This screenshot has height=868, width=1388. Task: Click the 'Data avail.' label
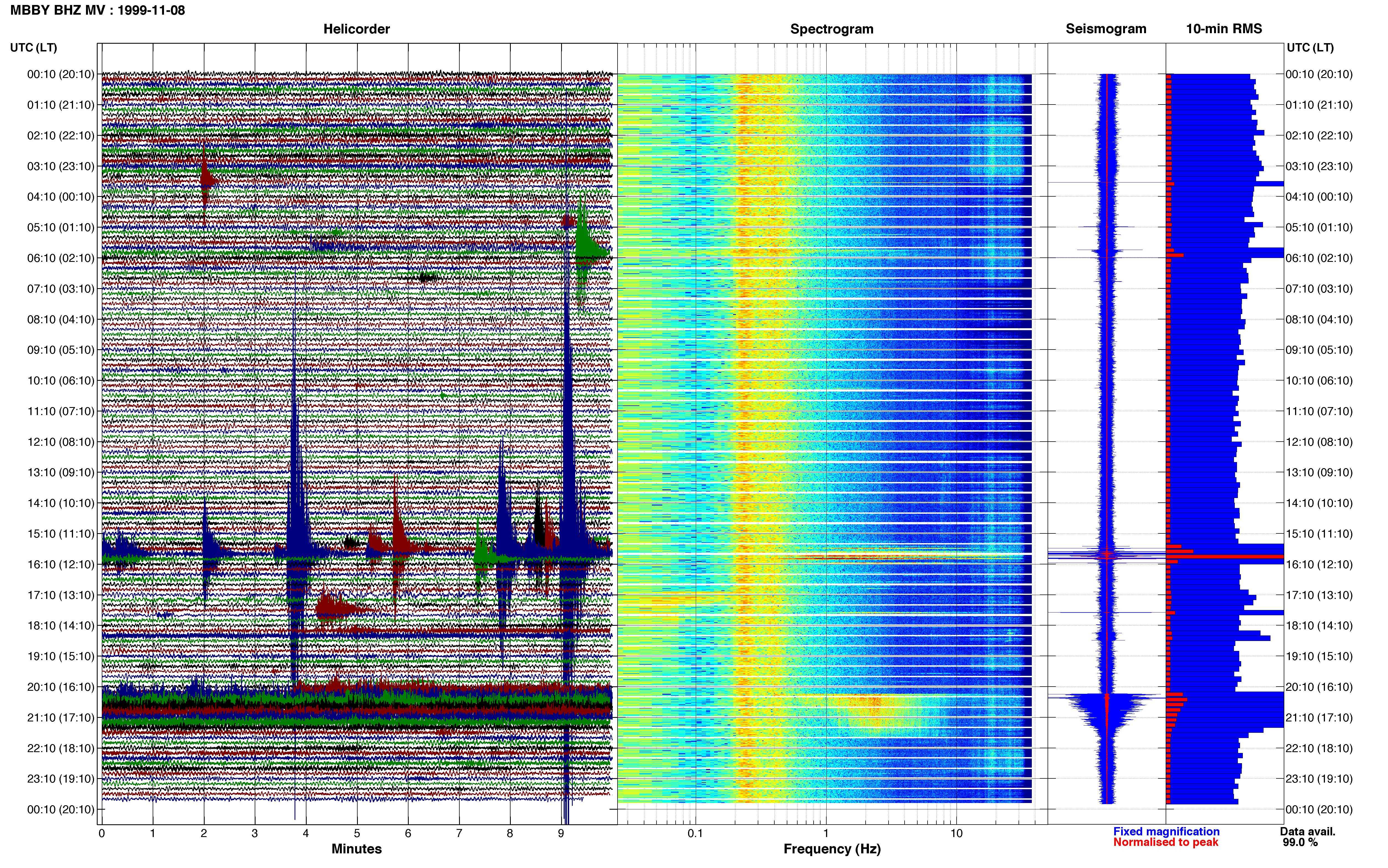[x=1308, y=831]
